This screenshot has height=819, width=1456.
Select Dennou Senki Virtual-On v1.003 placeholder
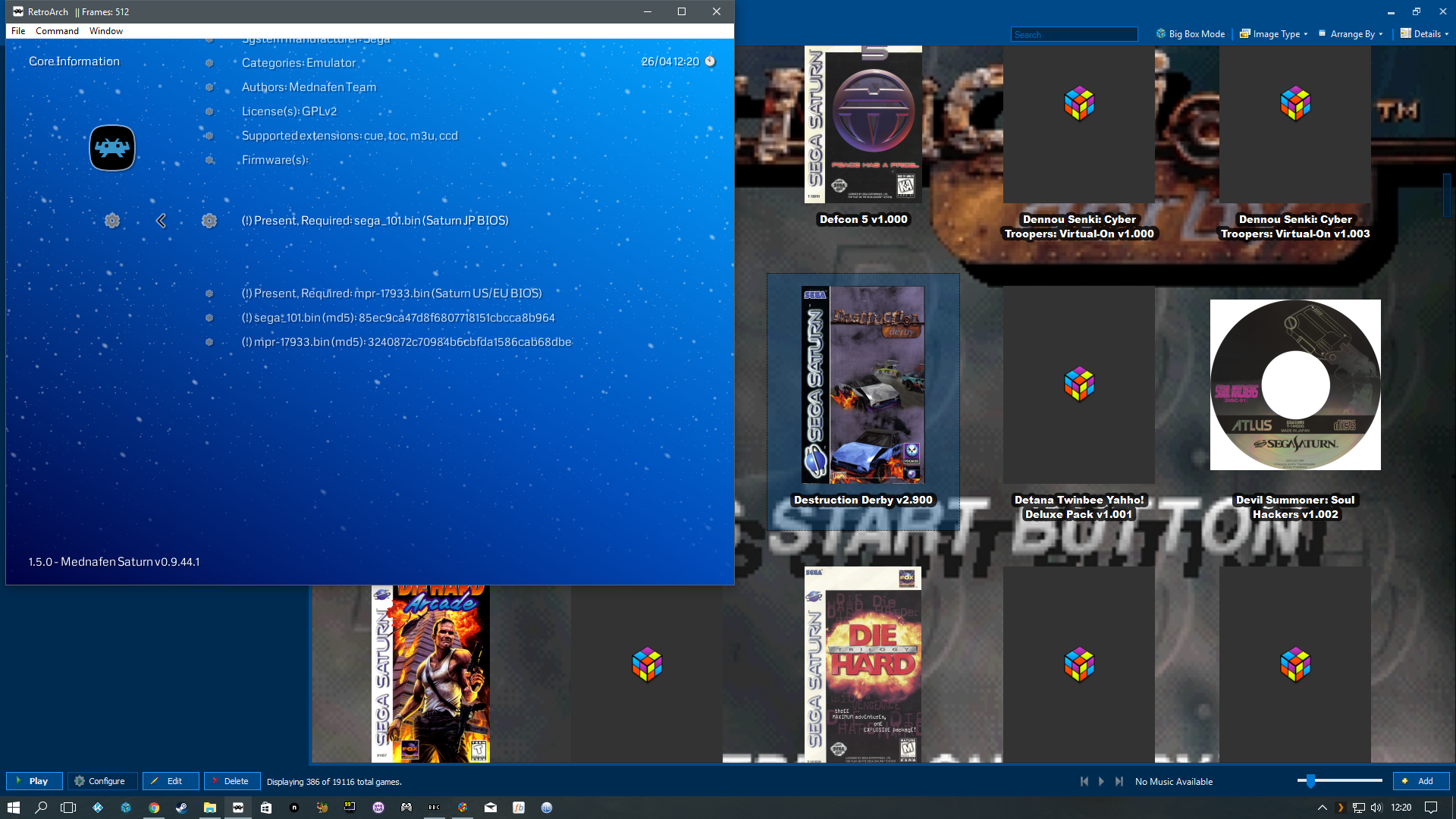click(x=1295, y=124)
